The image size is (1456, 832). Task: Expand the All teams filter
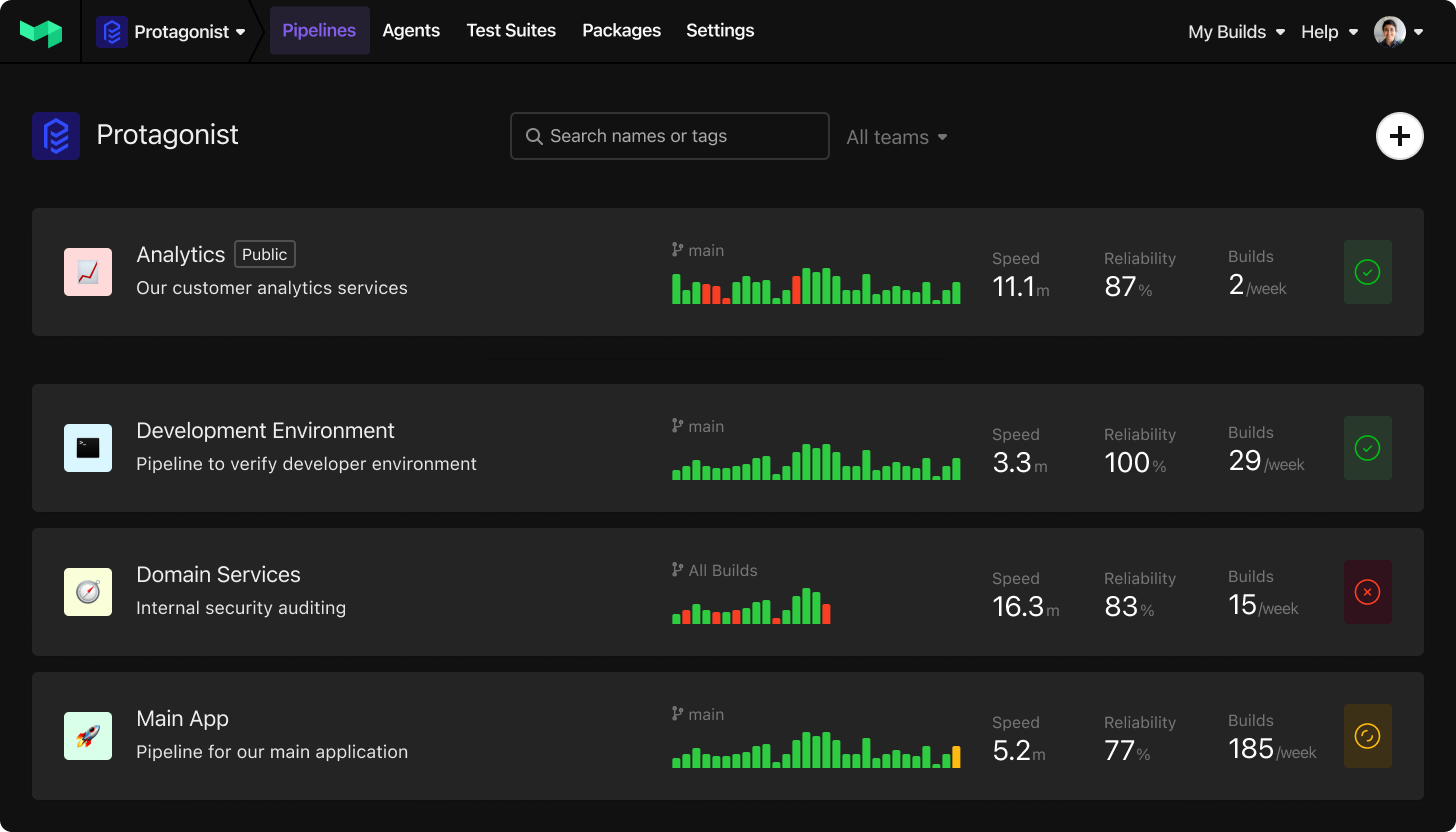coord(896,137)
